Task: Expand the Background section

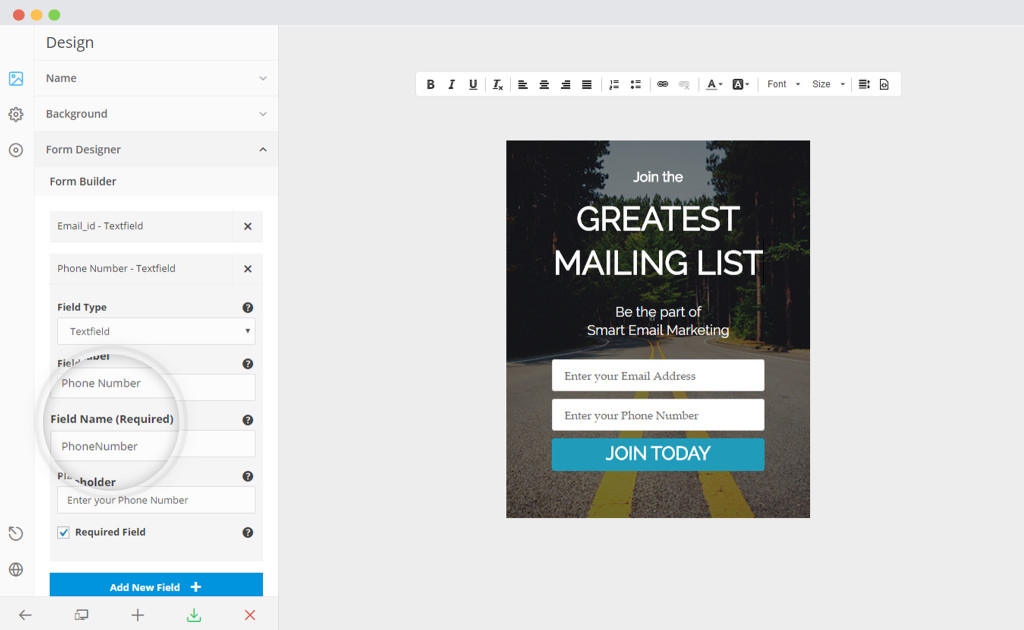Action: [x=155, y=114]
